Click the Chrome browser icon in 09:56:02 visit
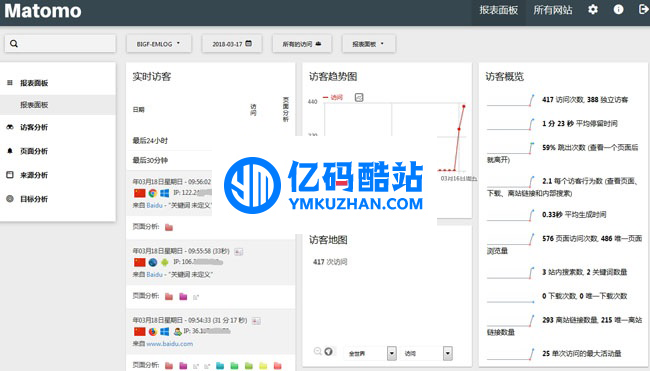Viewport: 650px width, 371px height. [153, 193]
